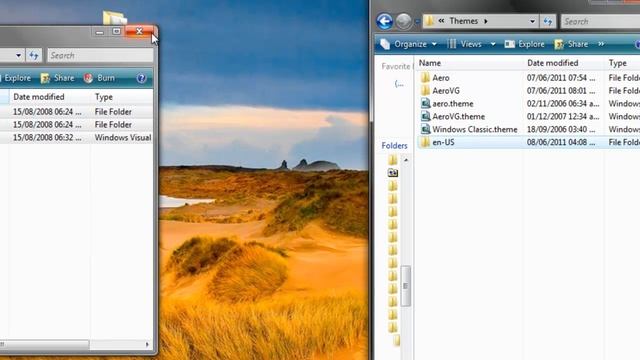Screen dimensions: 640x360
Task: Click Explore in left window toolbar
Action: coord(16,78)
